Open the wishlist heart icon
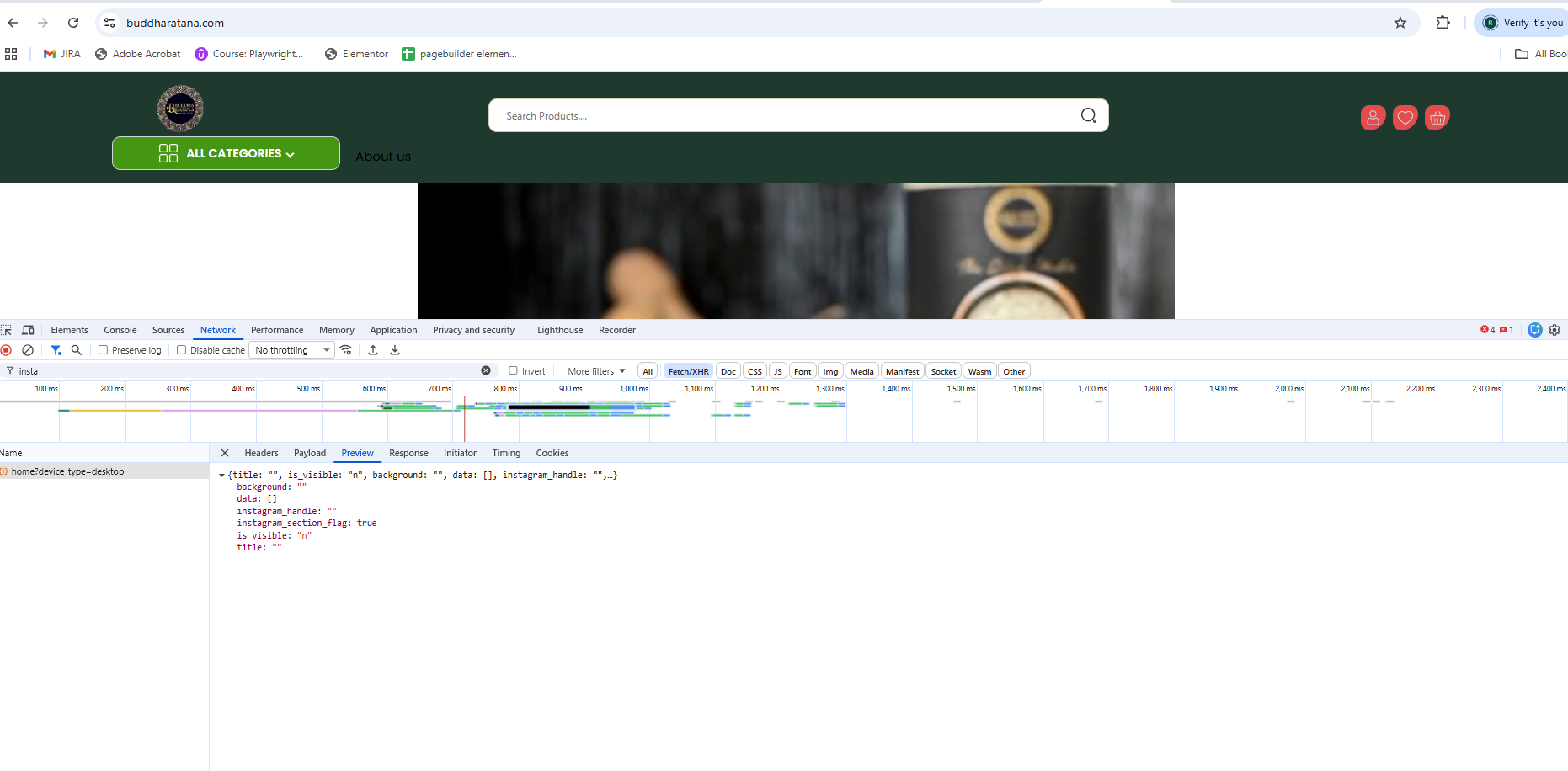The height and width of the screenshot is (771, 1568). pos(1405,118)
